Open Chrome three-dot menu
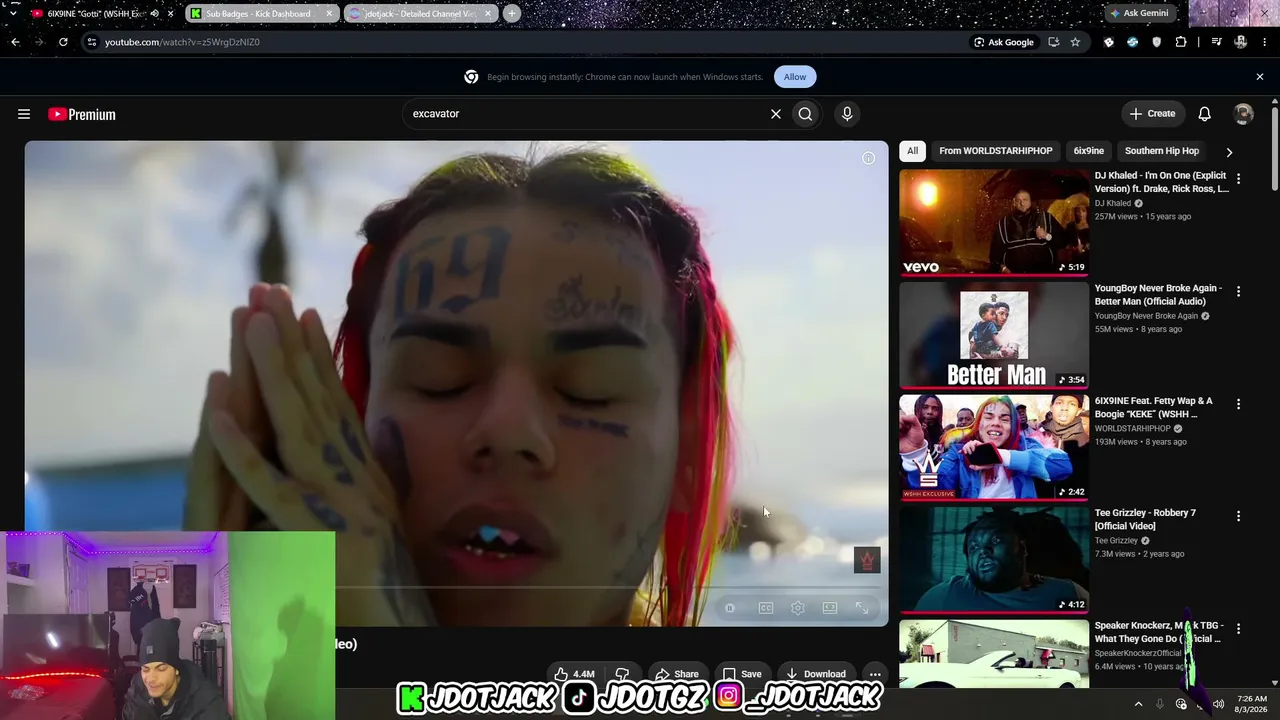 pyautogui.click(x=1264, y=42)
